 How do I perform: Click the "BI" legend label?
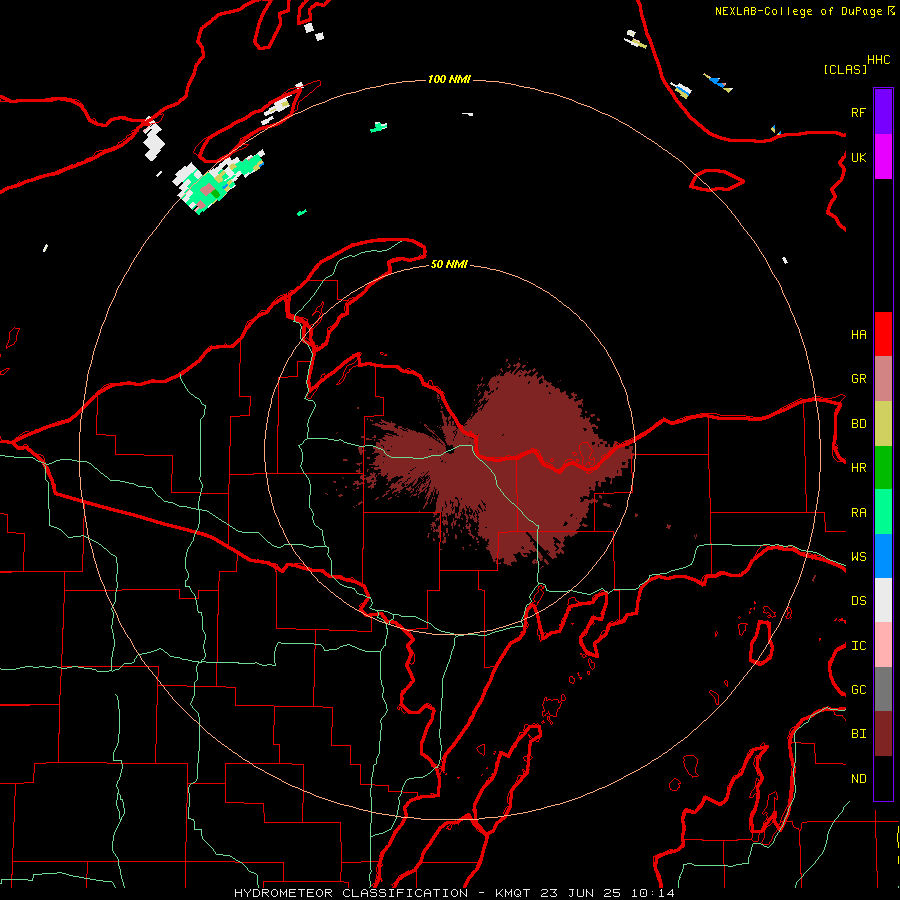858,734
